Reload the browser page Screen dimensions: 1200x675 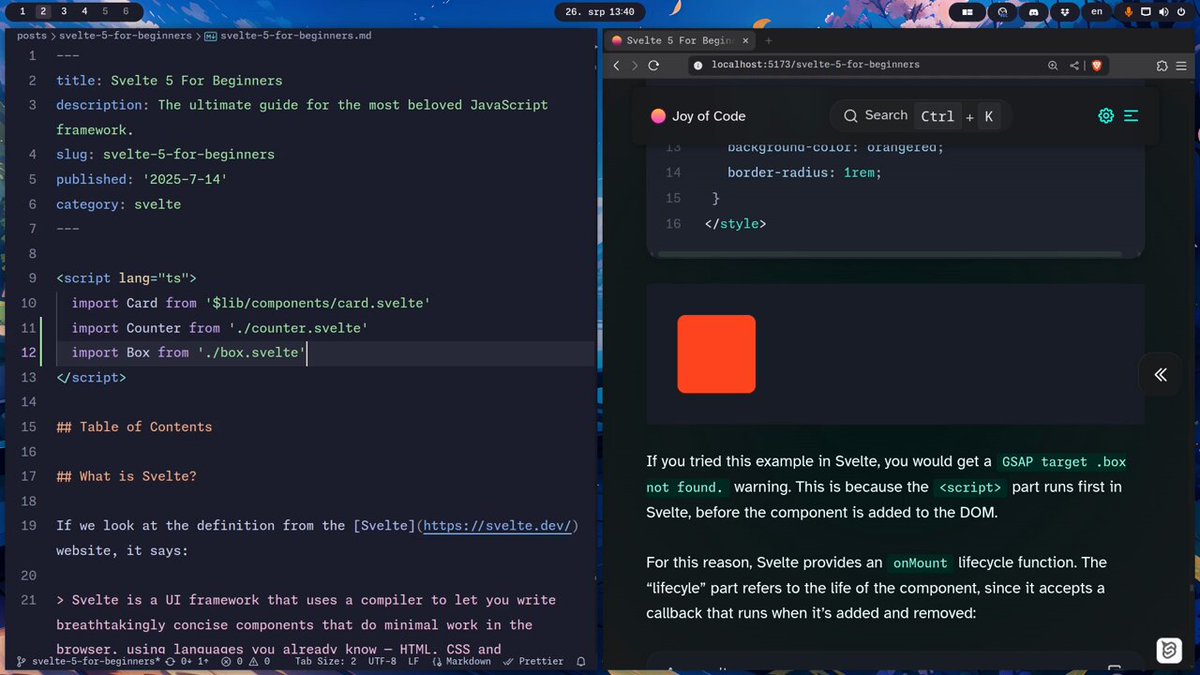pyautogui.click(x=654, y=65)
